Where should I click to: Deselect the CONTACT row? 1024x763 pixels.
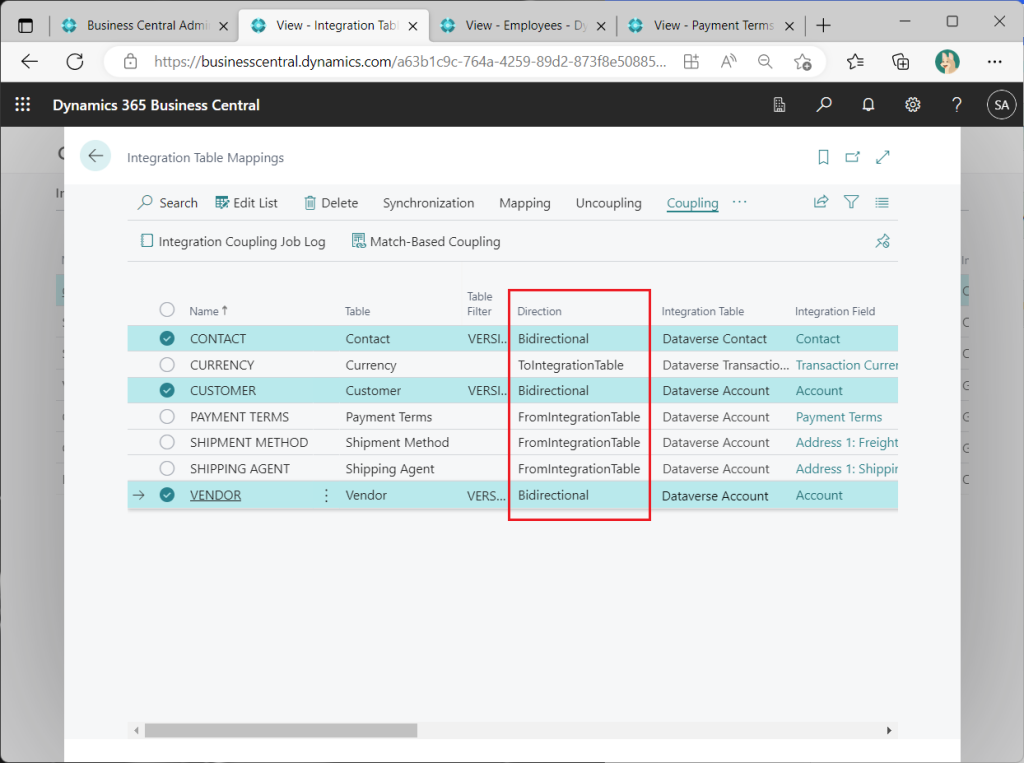point(167,338)
